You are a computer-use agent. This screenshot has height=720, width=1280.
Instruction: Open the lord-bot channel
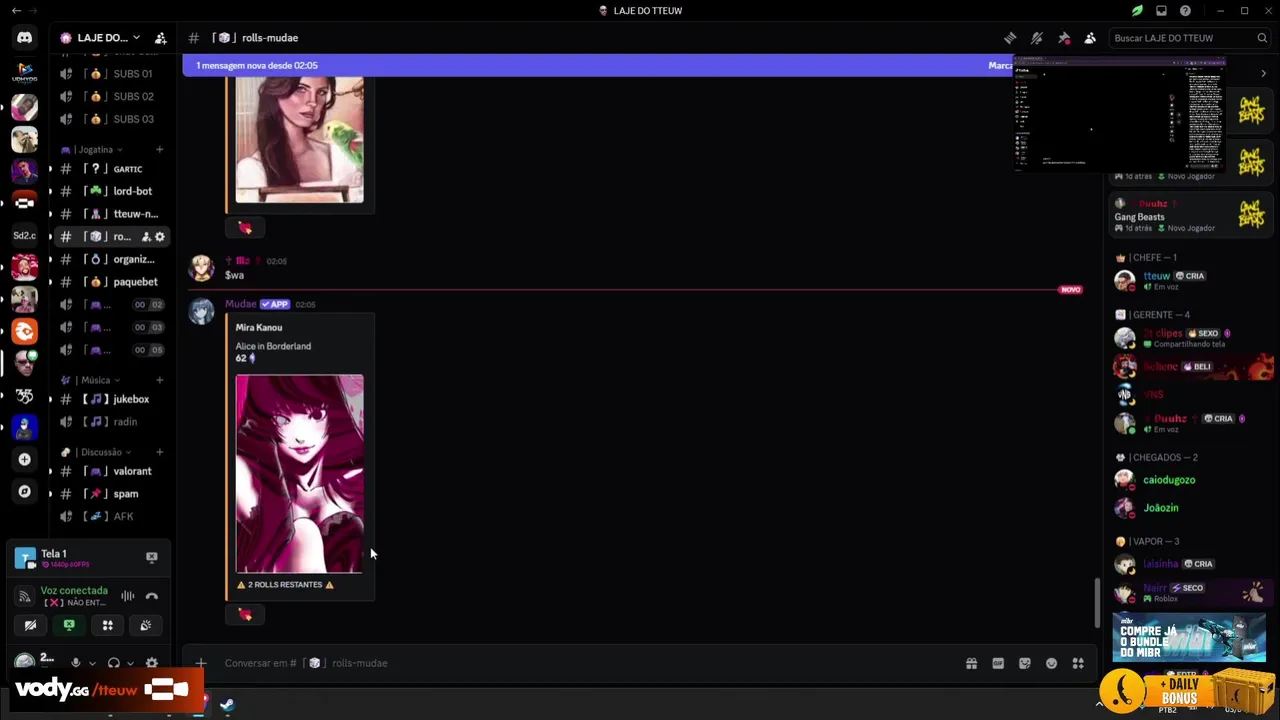coord(112,191)
